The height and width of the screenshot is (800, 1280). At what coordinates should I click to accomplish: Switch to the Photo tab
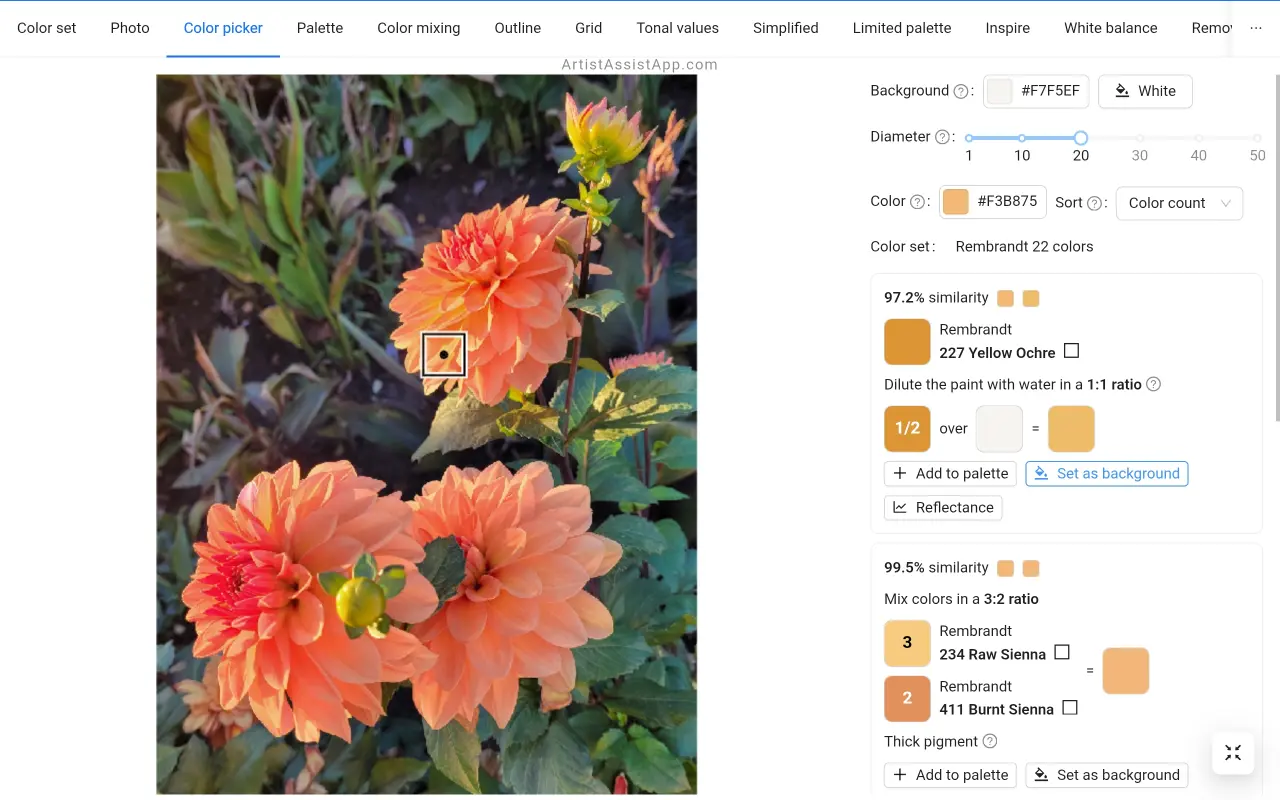130,28
